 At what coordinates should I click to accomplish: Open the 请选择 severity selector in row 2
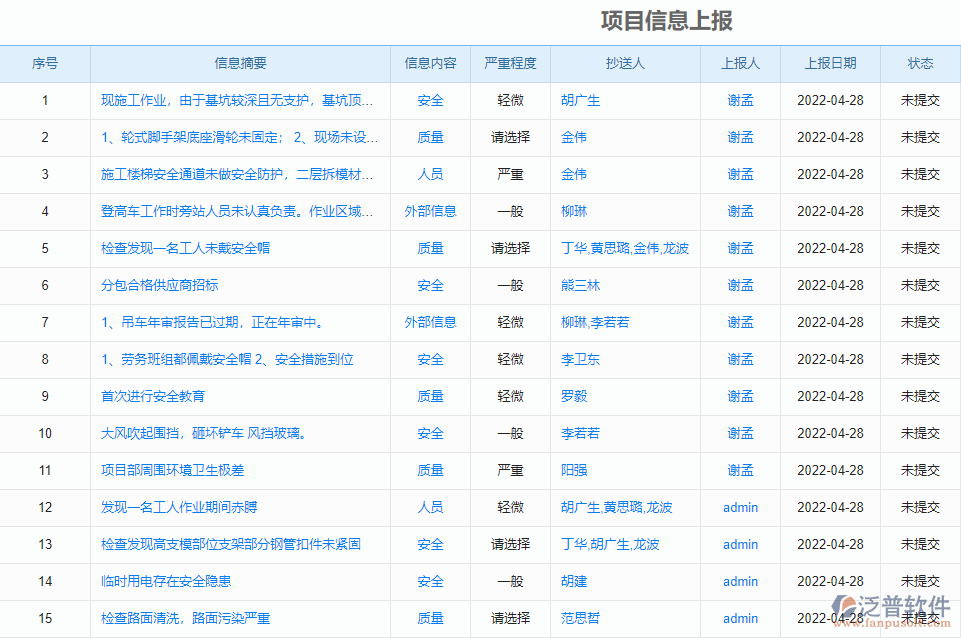coord(512,137)
